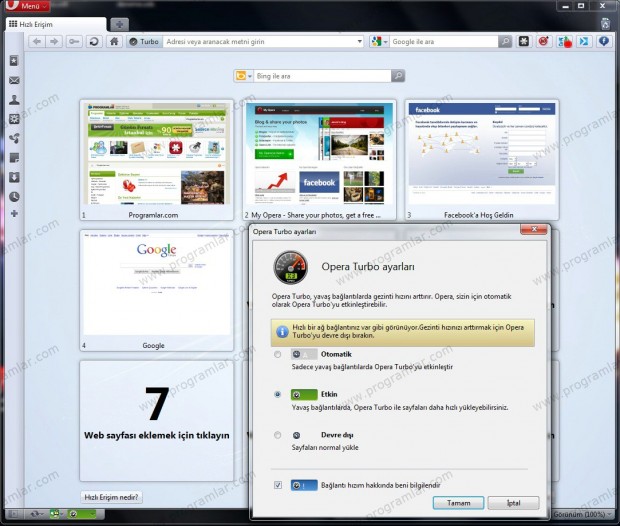Open the Görünüm (100%) zoom dropdown
This screenshot has width=620, height=526.
coord(582,515)
